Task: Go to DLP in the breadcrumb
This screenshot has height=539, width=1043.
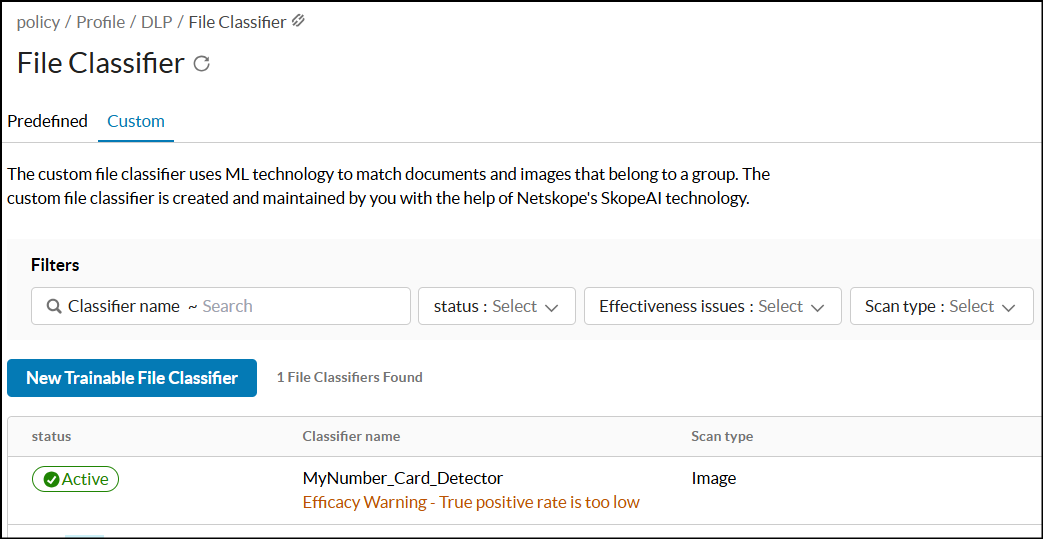Action: [x=156, y=22]
